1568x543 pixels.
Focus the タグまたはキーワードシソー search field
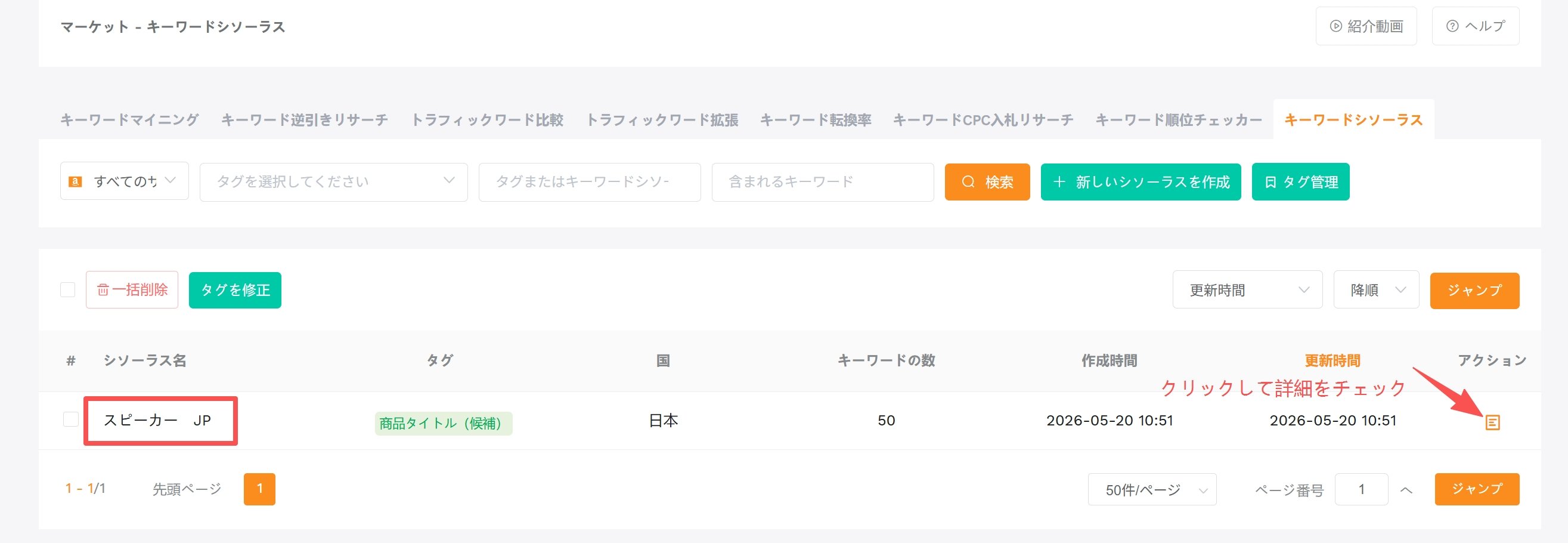590,181
